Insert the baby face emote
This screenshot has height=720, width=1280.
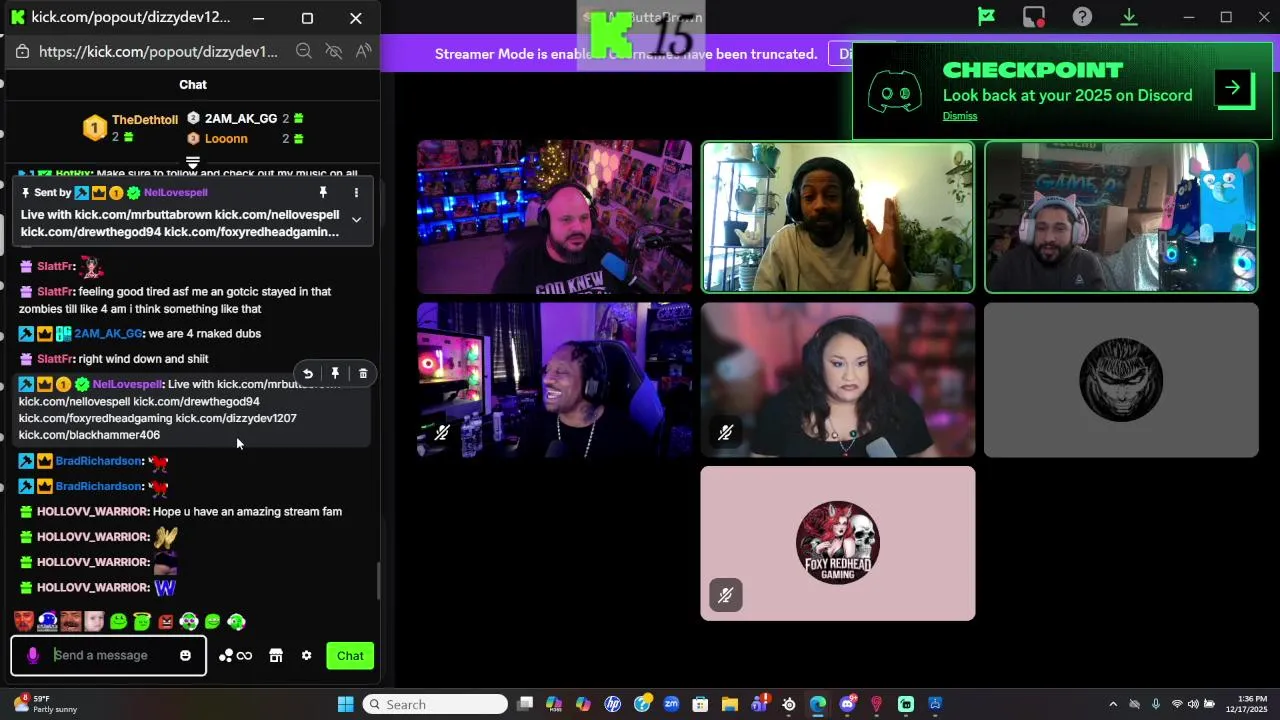tap(94, 622)
